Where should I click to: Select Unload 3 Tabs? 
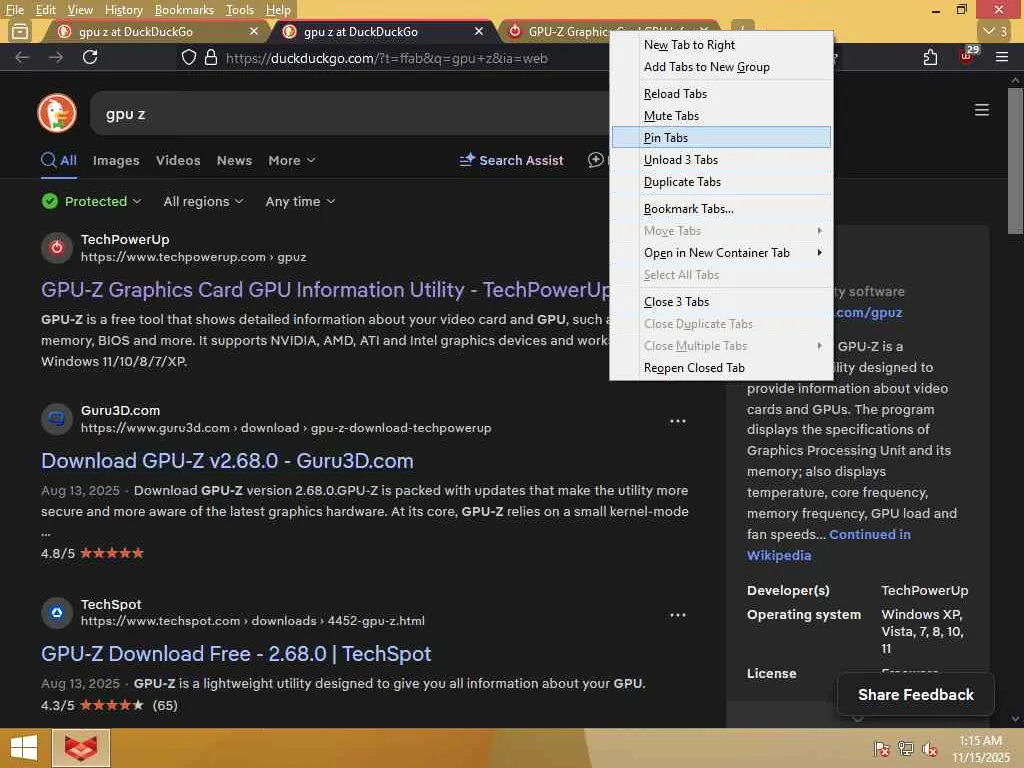[722, 160]
